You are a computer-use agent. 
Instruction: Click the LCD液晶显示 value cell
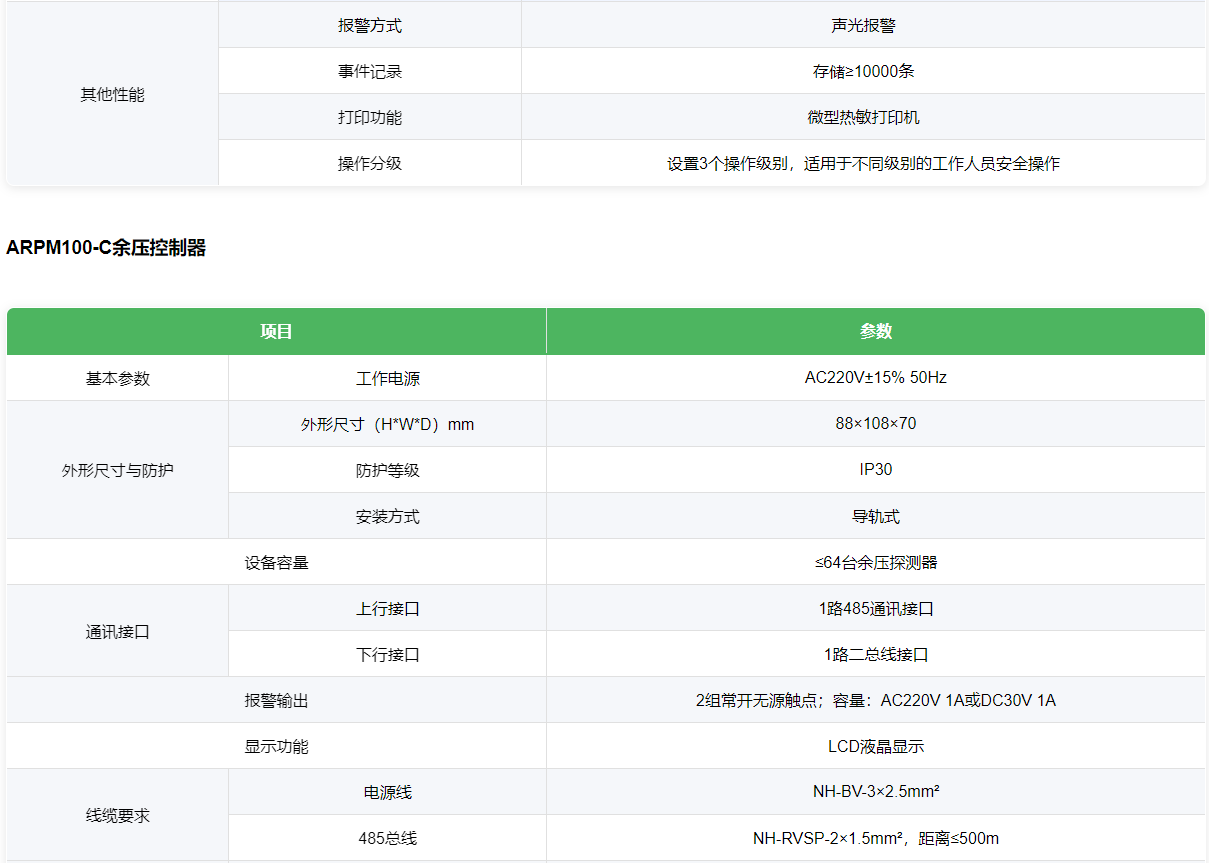pos(876,746)
